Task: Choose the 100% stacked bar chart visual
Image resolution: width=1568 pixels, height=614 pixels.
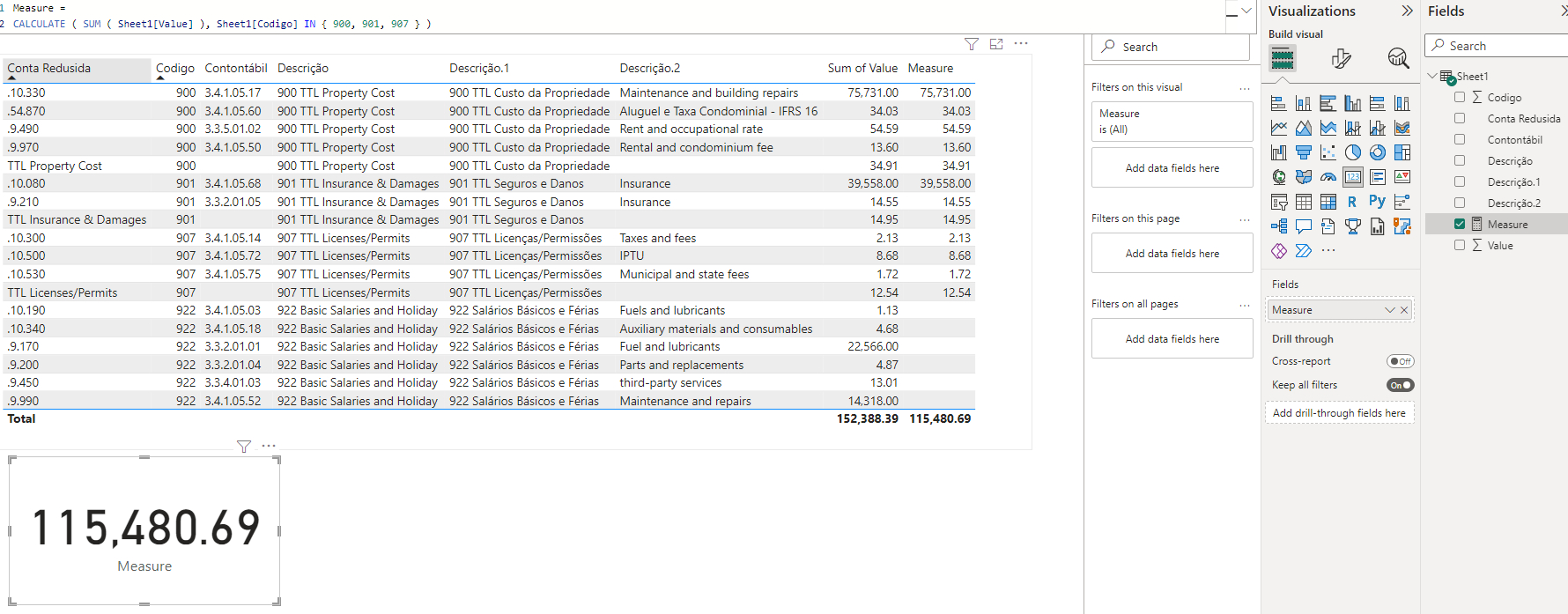Action: click(x=1378, y=104)
